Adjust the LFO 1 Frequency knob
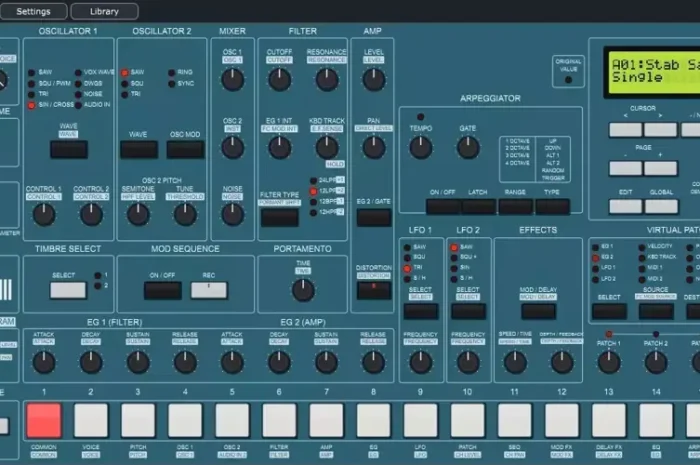 click(421, 362)
